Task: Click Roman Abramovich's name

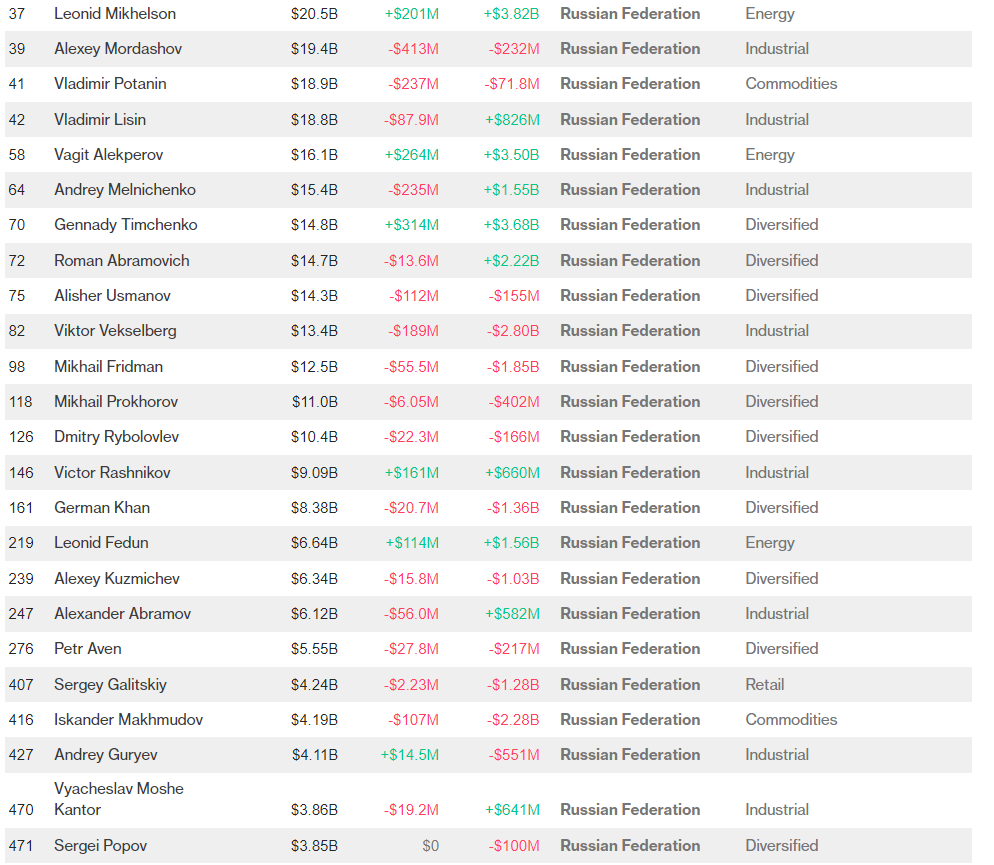Action: click(121, 261)
